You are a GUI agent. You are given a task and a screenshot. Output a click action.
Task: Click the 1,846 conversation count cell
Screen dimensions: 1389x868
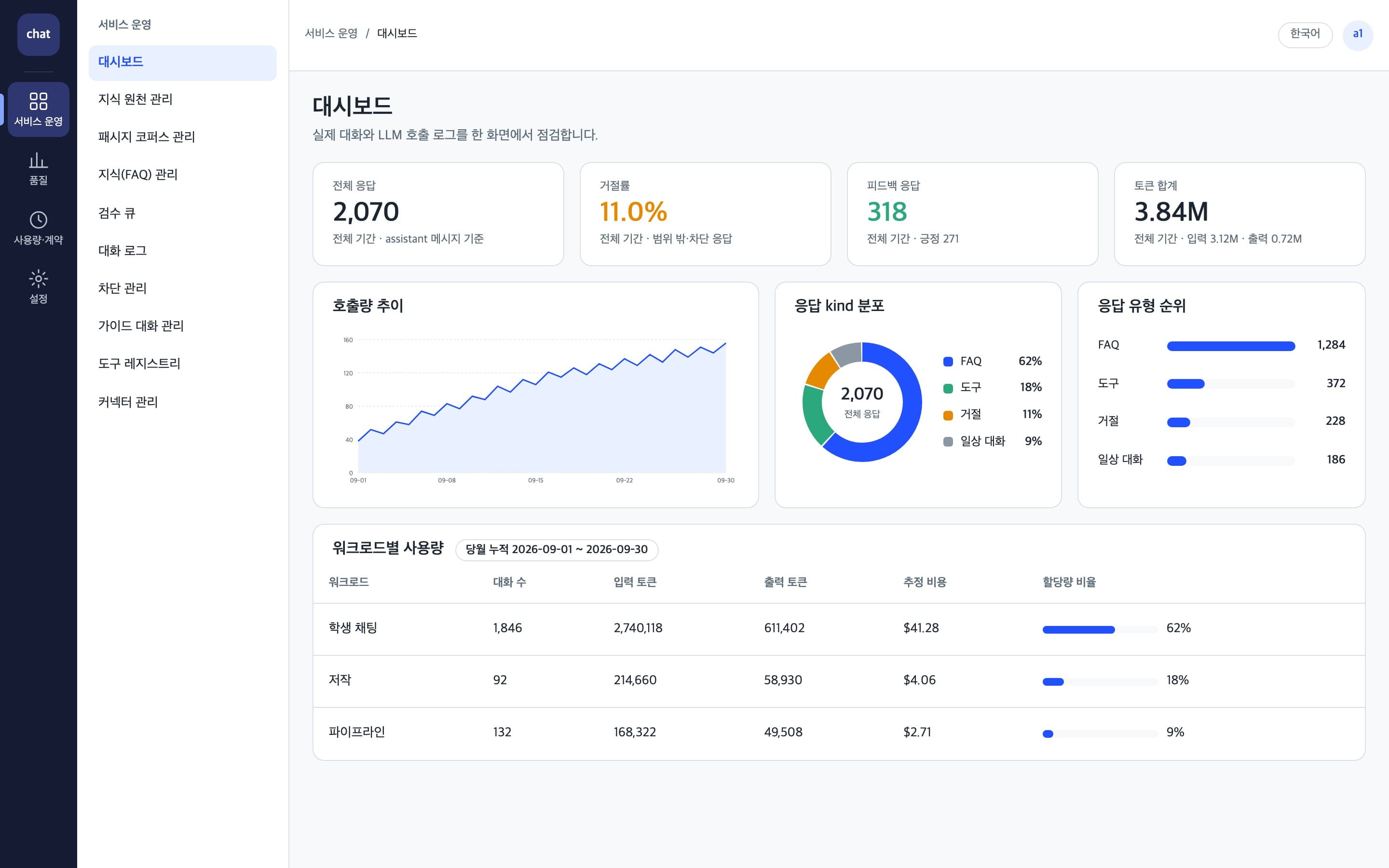click(x=507, y=628)
